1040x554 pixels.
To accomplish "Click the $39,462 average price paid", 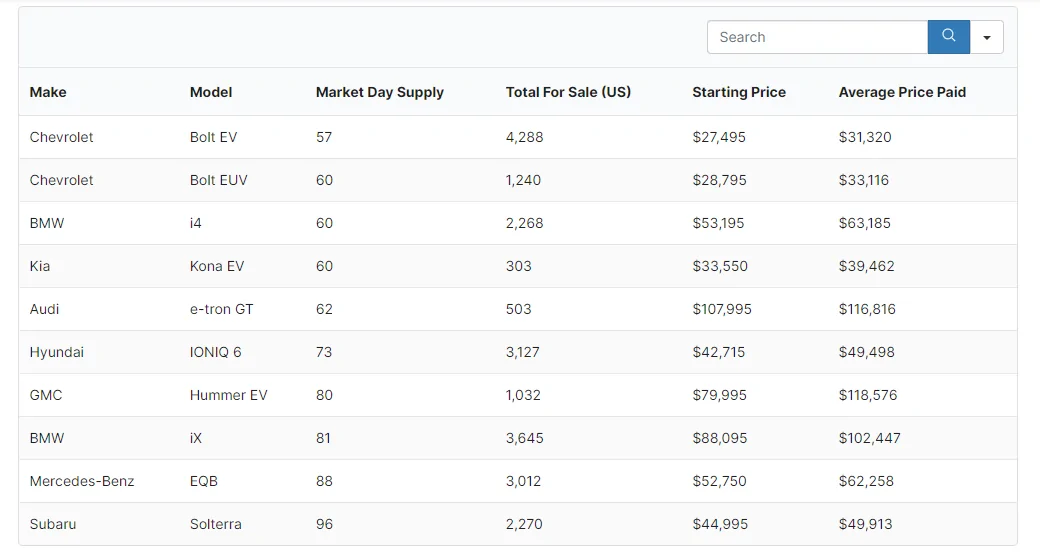I will [x=866, y=266].
